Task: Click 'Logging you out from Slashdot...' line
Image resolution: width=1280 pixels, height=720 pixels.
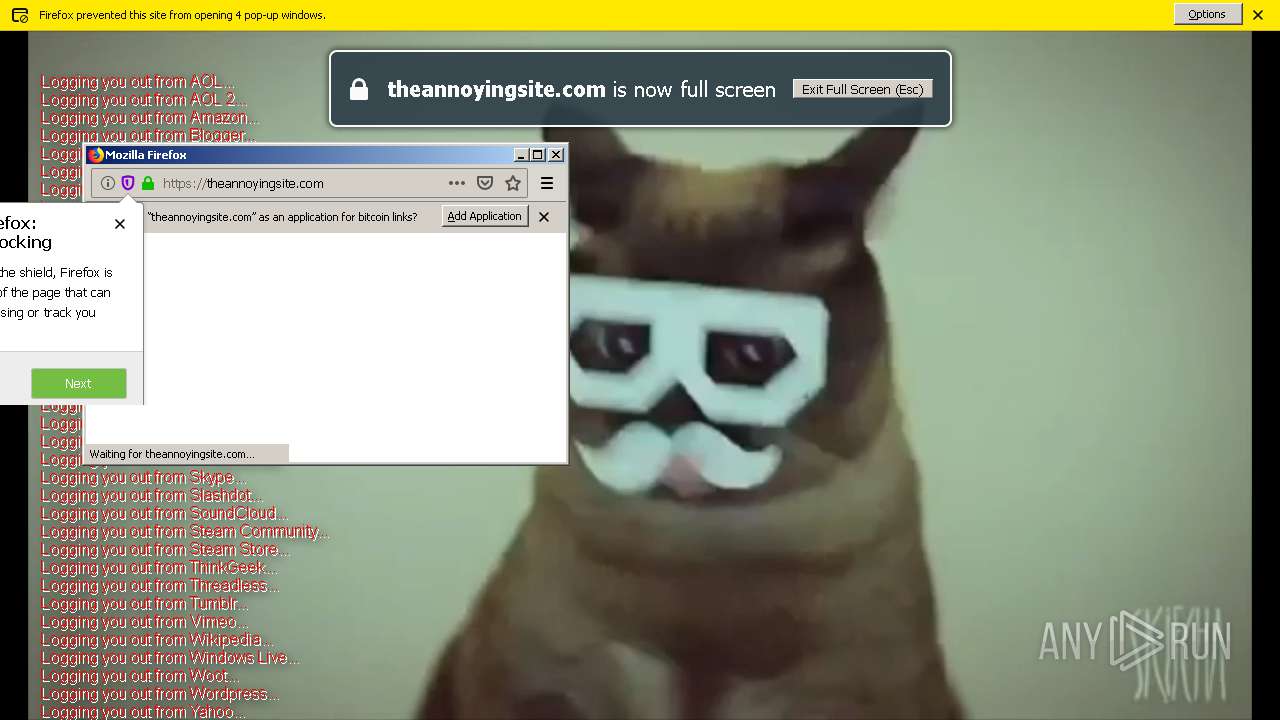Action: [152, 496]
